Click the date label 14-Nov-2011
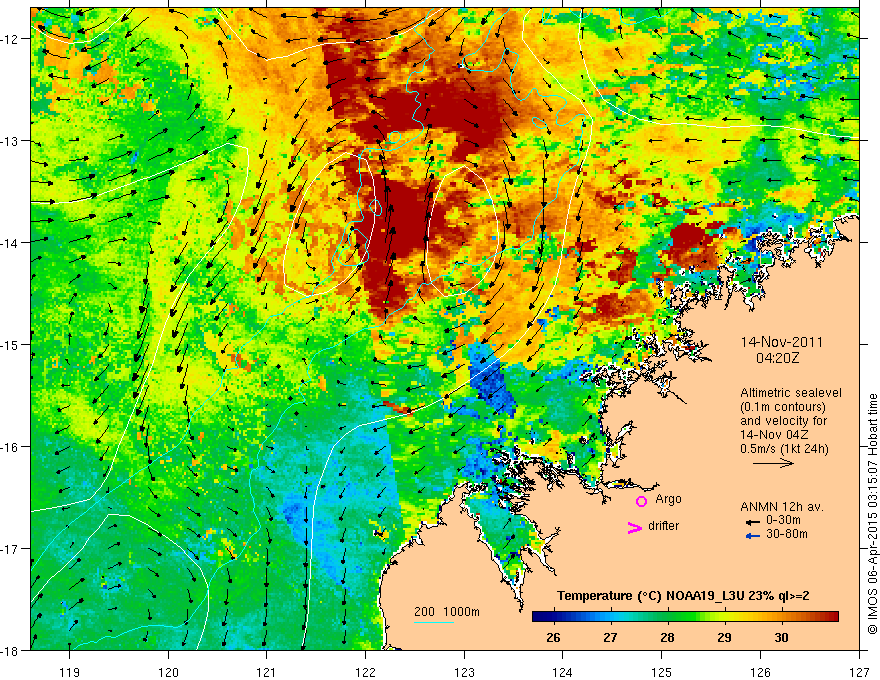 click(x=781, y=342)
